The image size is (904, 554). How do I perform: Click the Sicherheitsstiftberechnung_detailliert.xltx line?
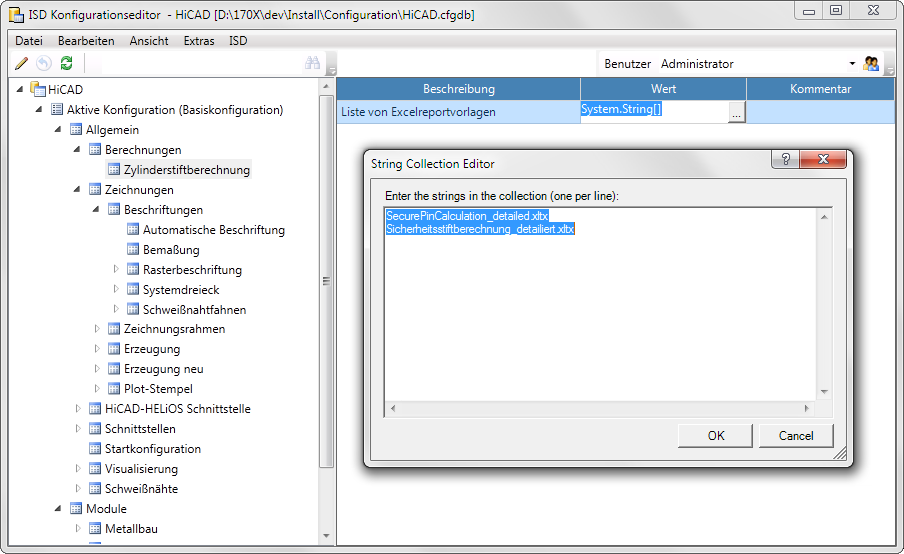pos(480,229)
